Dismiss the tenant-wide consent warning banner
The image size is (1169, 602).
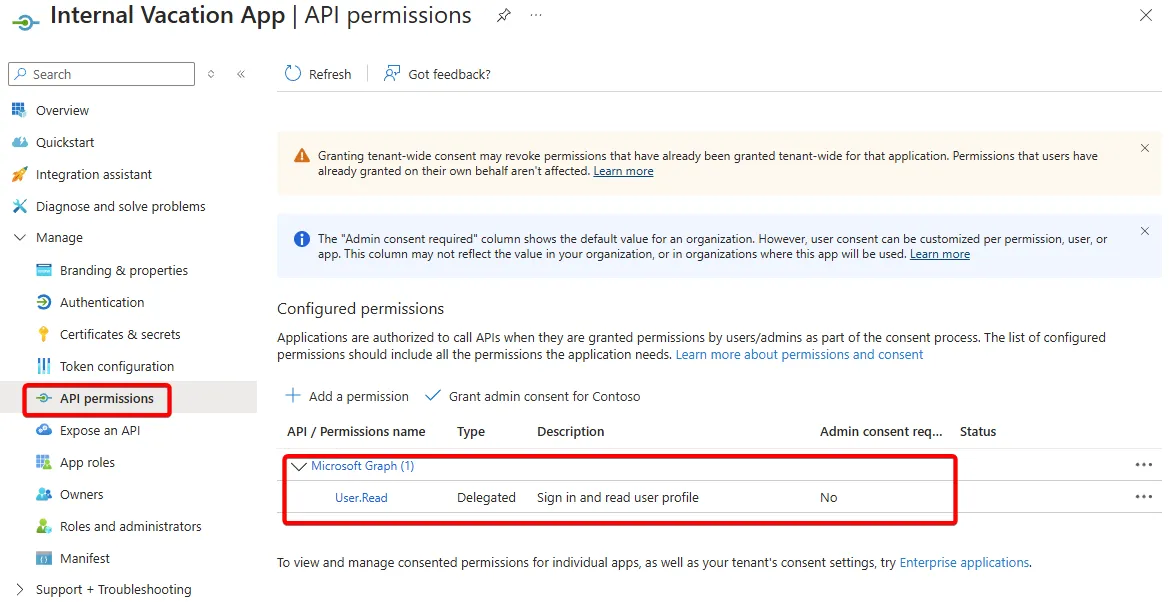tap(1144, 148)
